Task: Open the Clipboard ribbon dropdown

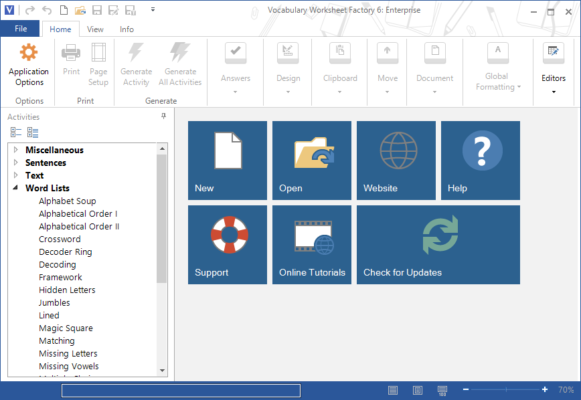Action: pos(340,68)
